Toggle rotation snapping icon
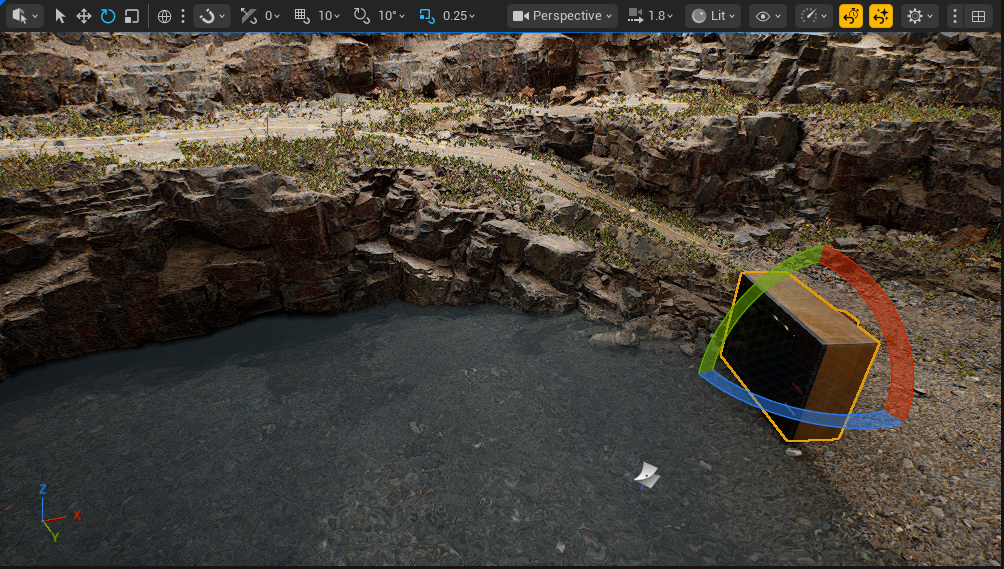 point(362,16)
